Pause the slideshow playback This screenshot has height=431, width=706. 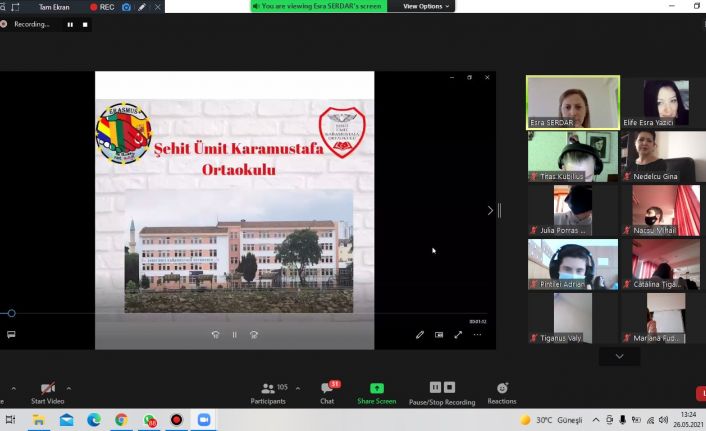pos(235,335)
